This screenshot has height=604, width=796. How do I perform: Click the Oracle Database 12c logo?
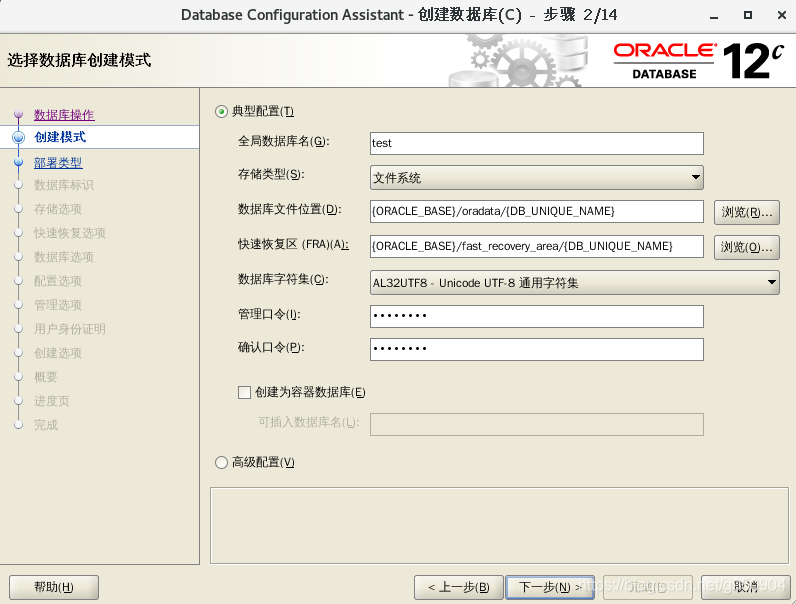tap(699, 61)
